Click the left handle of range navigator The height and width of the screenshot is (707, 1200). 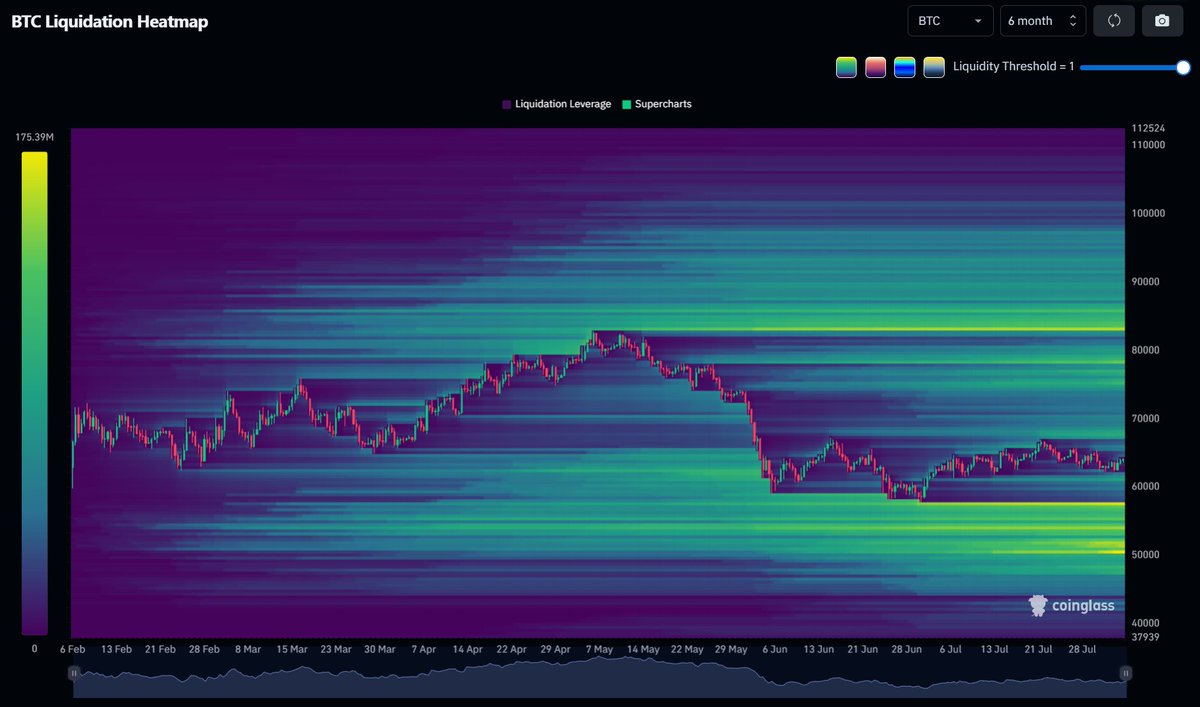(73, 673)
